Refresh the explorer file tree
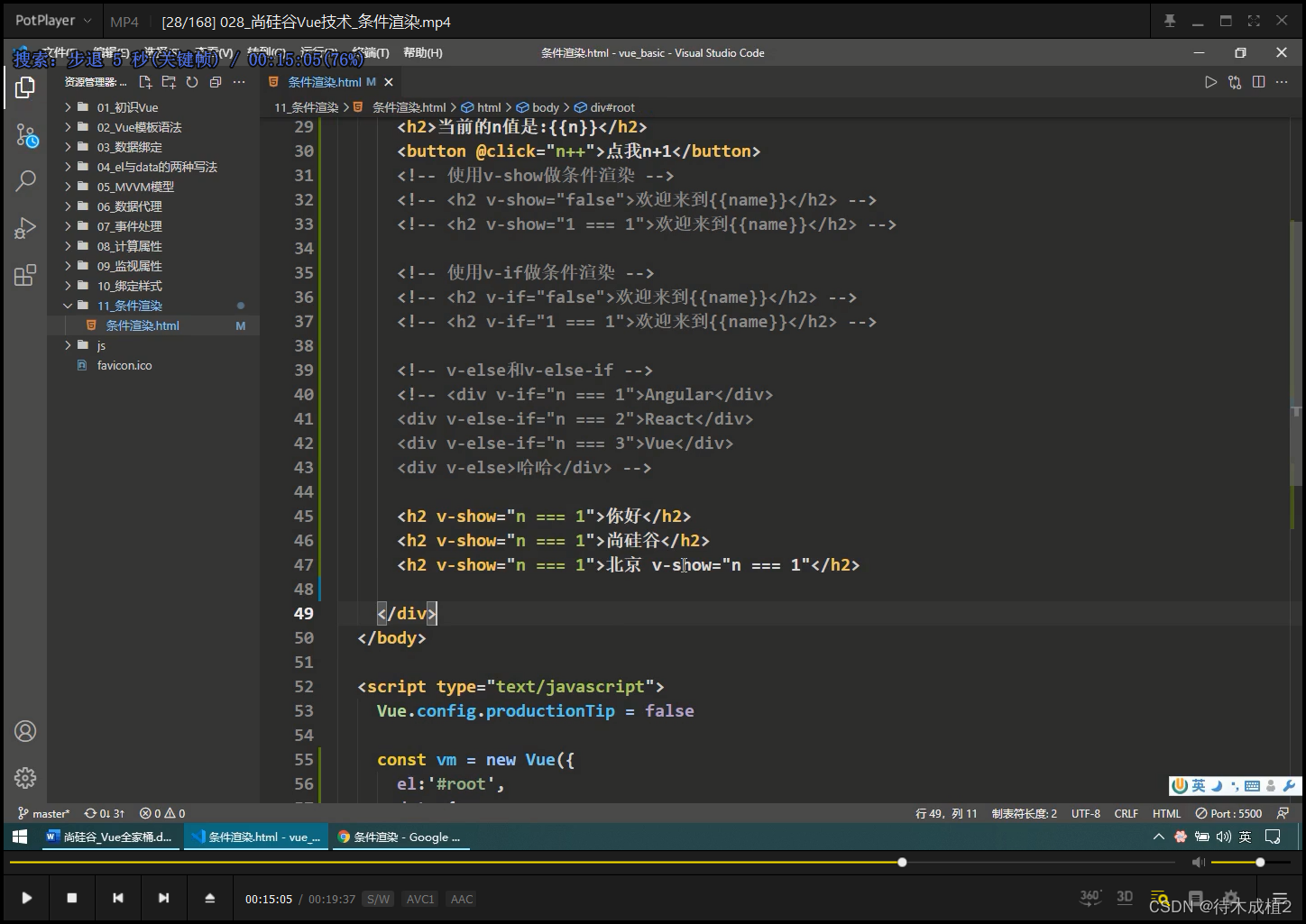This screenshot has width=1306, height=924. [x=192, y=82]
